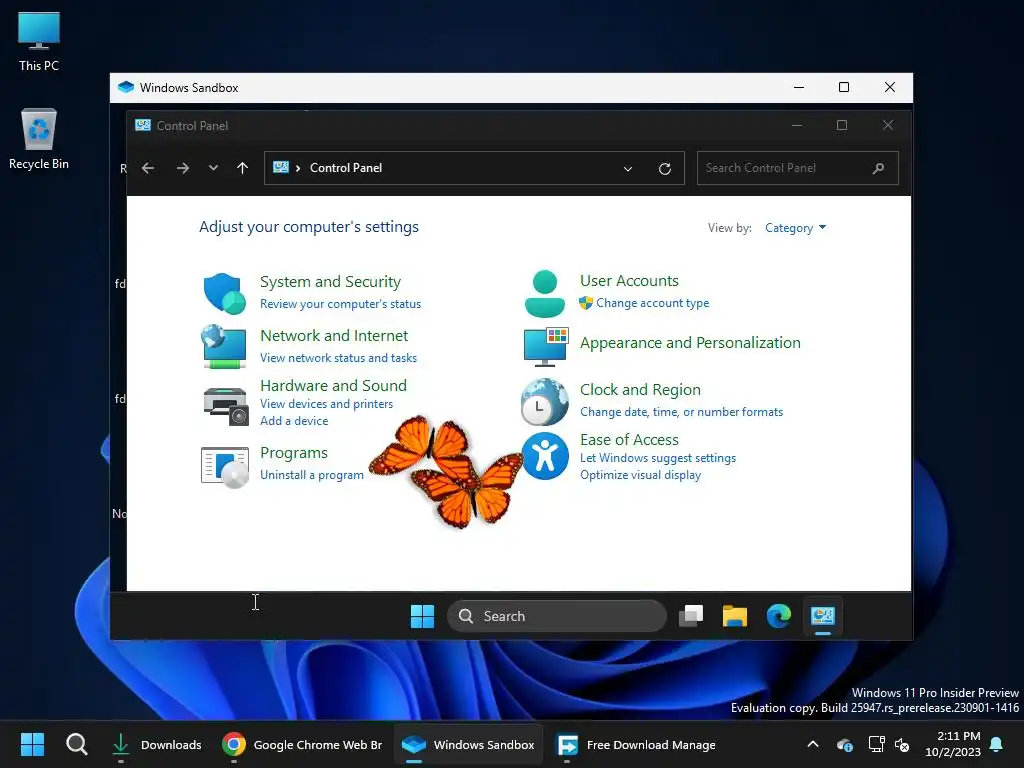The height and width of the screenshot is (768, 1024).
Task: Expand the address bar history dropdown
Action: (628, 168)
